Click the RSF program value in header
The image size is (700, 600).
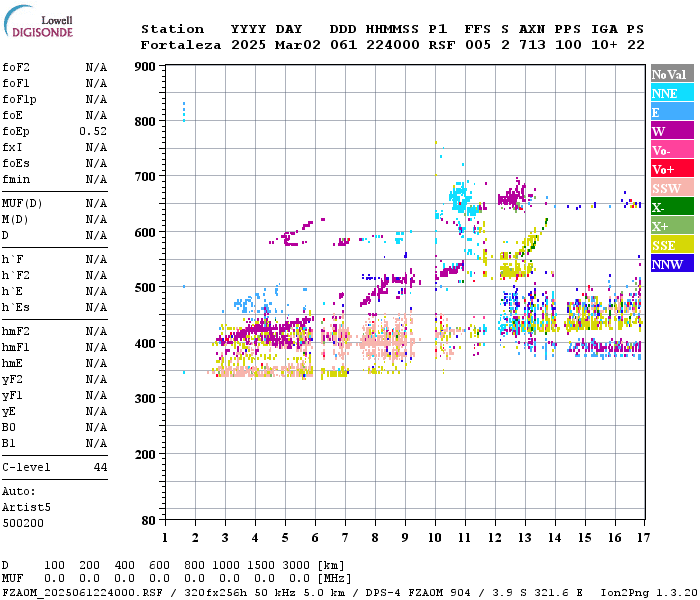(442, 45)
